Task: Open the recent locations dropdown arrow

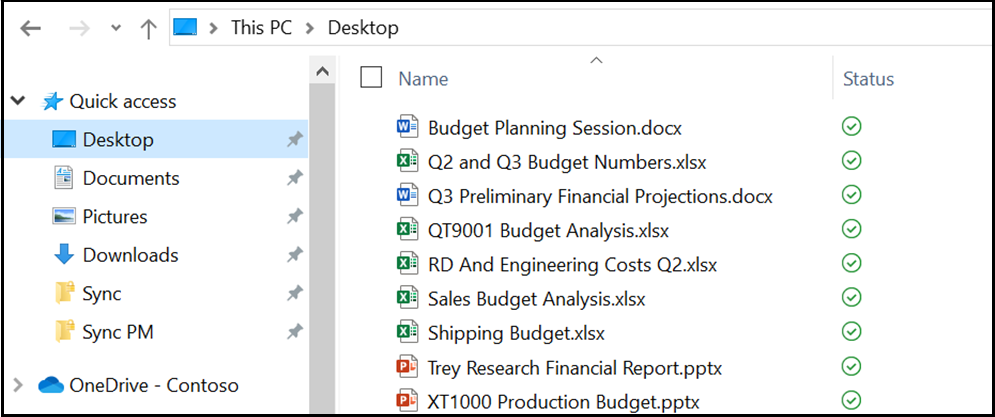Action: (x=114, y=28)
